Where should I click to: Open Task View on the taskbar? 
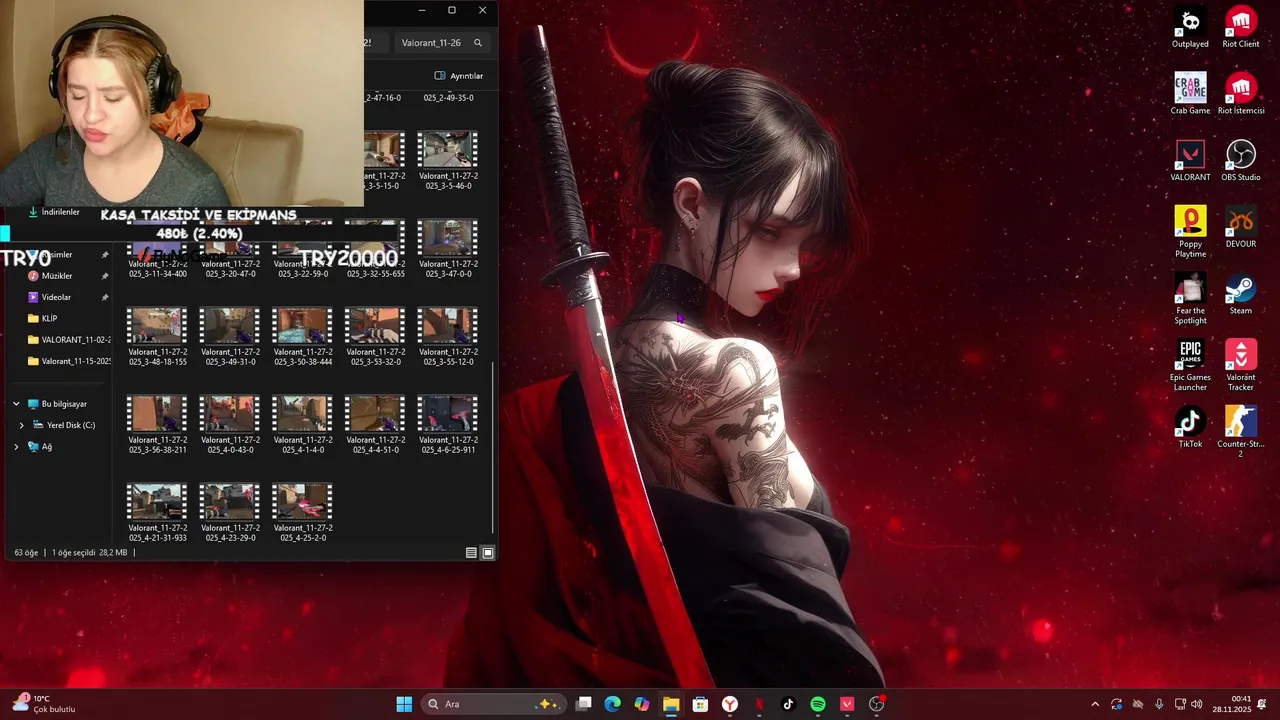(584, 704)
